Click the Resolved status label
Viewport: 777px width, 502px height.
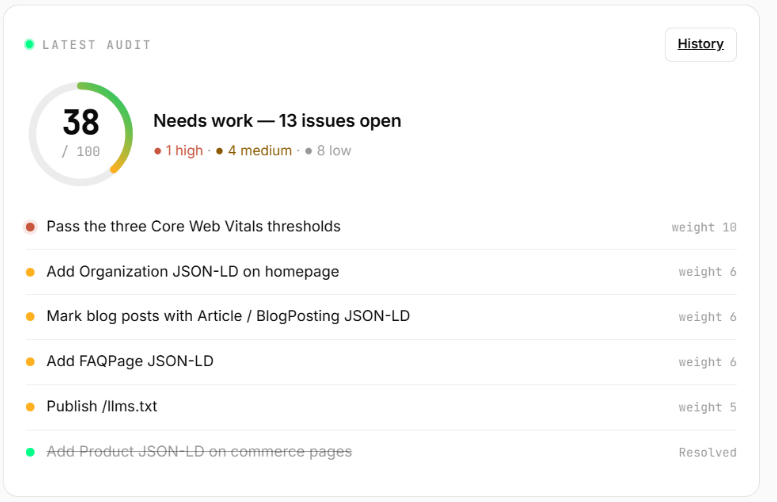pyautogui.click(x=708, y=452)
